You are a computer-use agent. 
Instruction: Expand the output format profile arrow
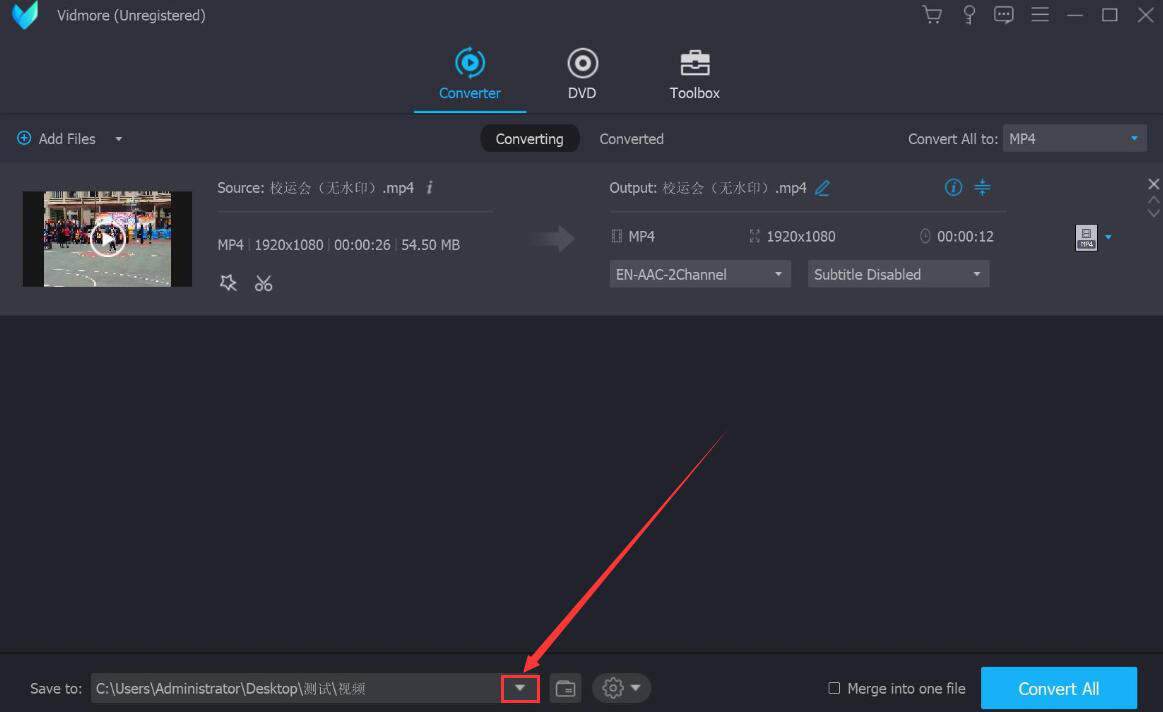[1108, 237]
